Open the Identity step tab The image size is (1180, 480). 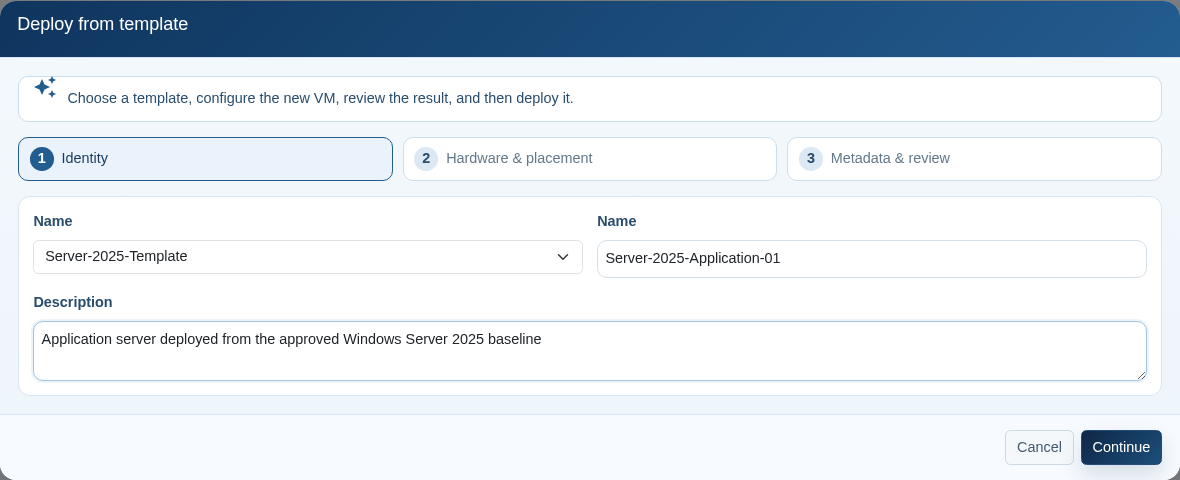point(205,159)
